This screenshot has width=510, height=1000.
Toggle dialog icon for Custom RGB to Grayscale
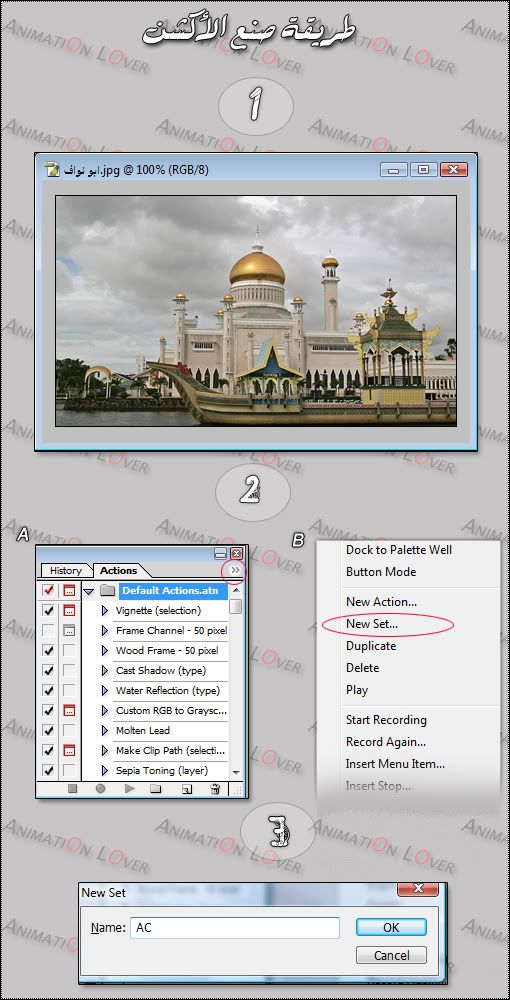coord(69,710)
